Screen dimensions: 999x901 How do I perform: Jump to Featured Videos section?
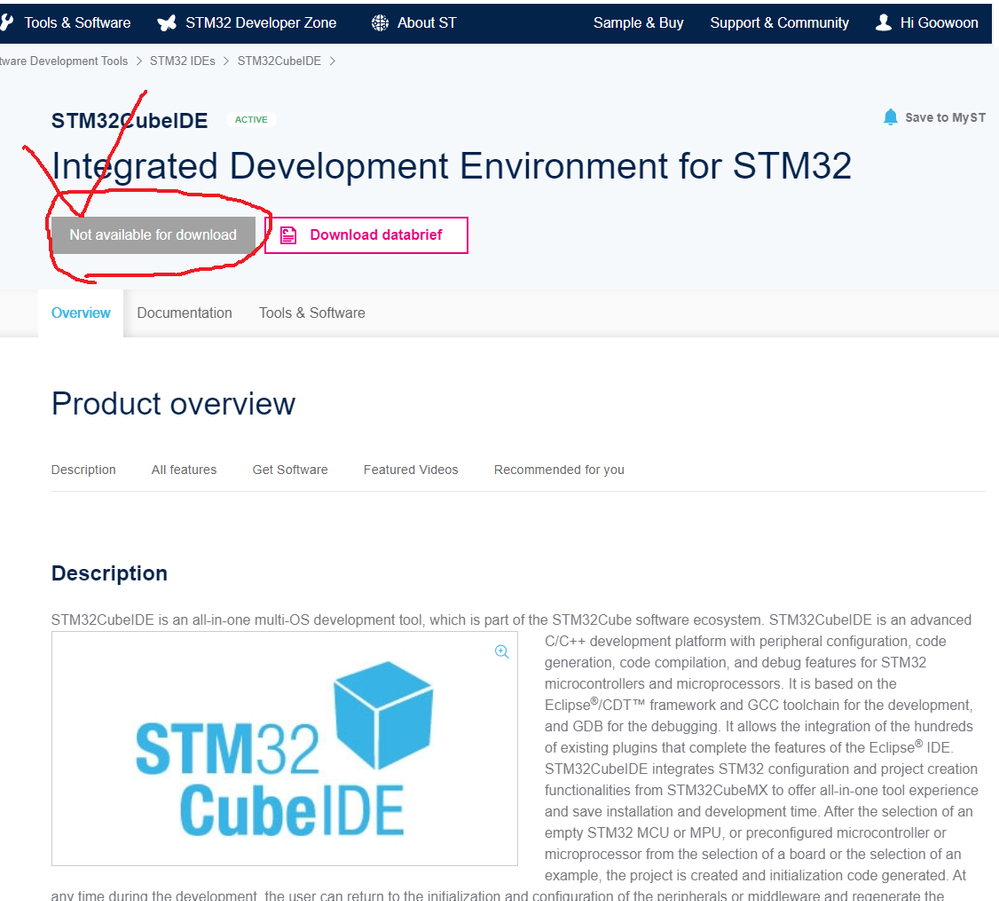tap(410, 470)
